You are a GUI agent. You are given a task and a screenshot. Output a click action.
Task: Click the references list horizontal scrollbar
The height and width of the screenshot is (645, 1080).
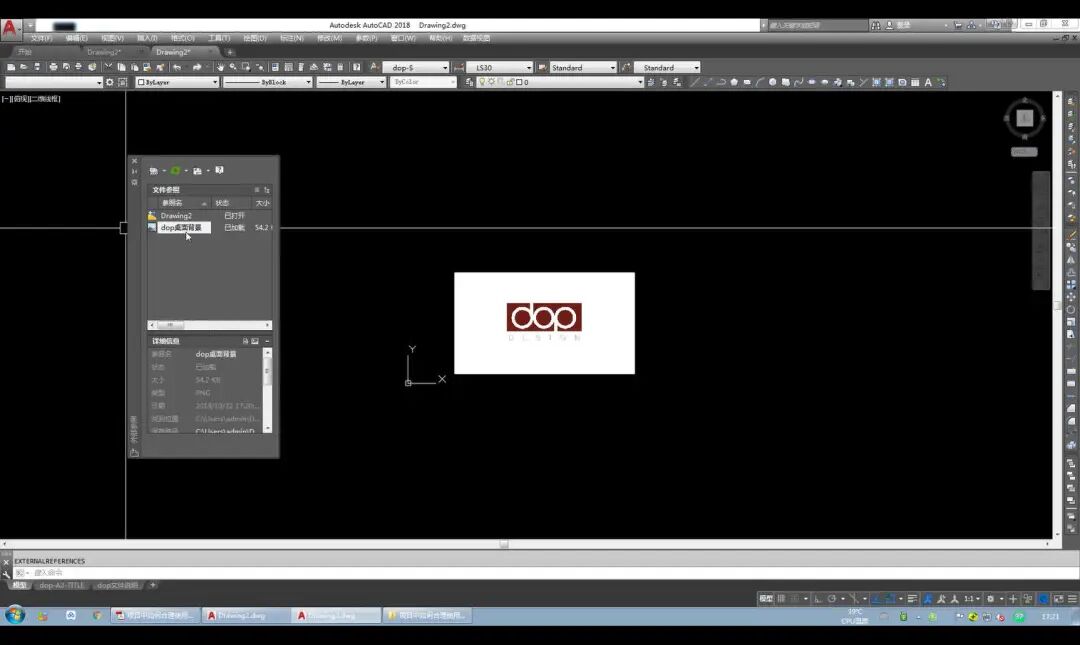(209, 325)
